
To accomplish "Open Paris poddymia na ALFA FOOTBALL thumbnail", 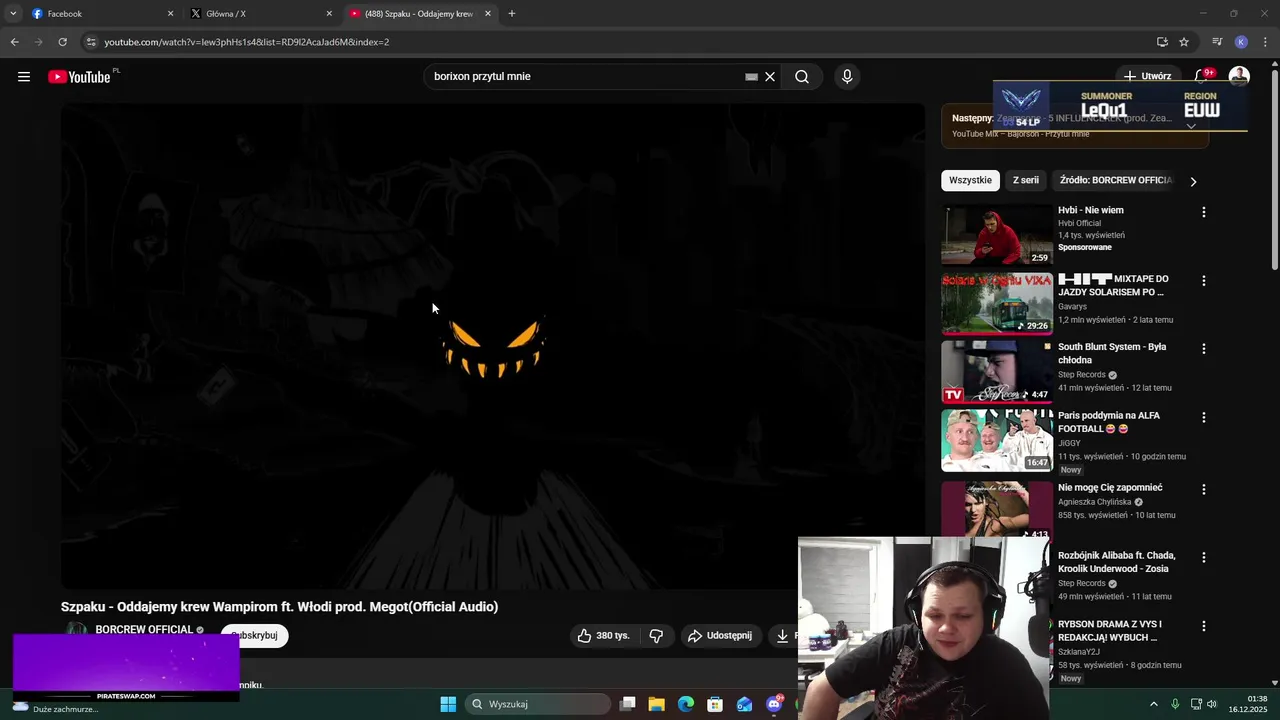I will [x=997, y=440].
